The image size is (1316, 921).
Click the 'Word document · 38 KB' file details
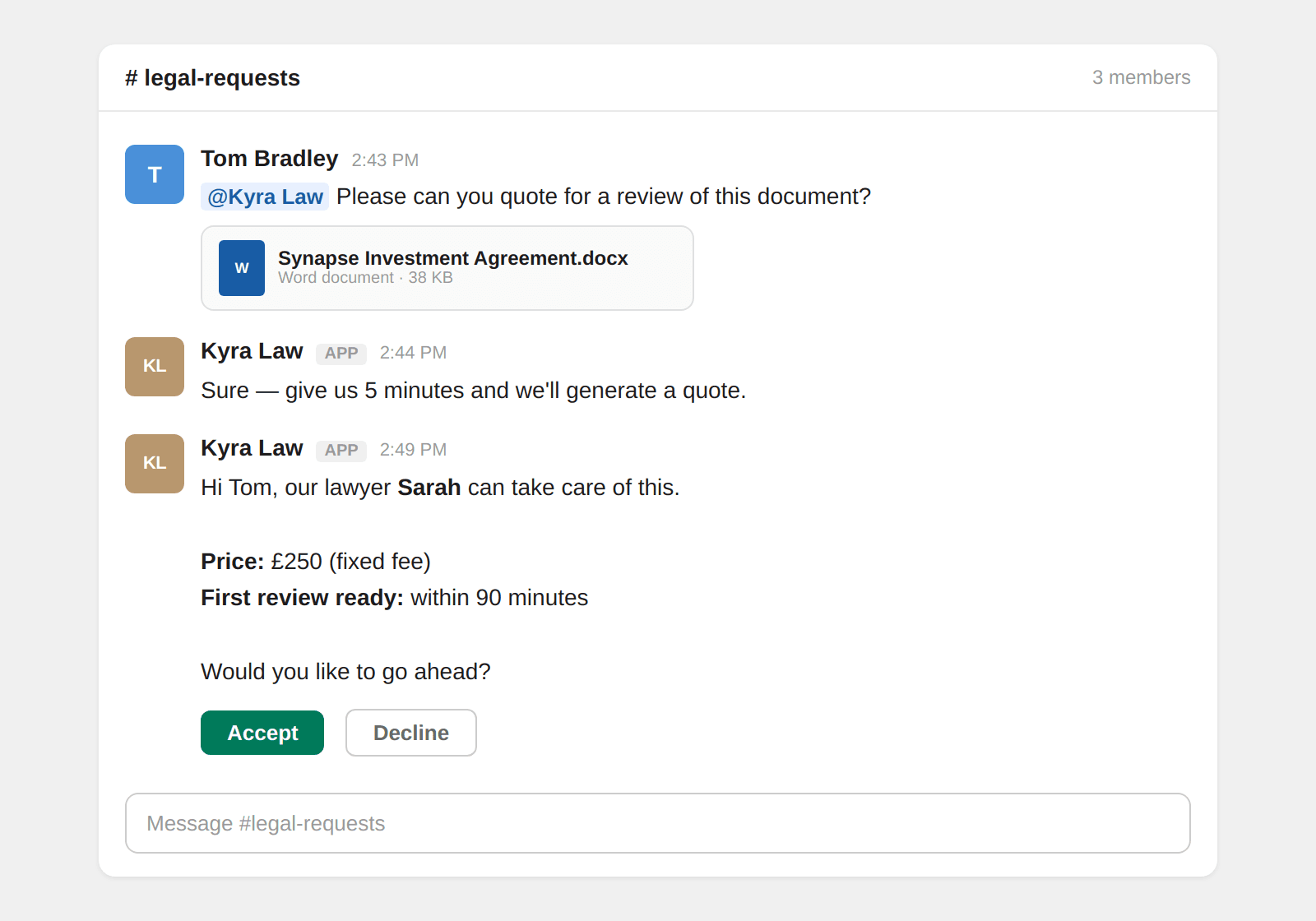click(x=365, y=278)
